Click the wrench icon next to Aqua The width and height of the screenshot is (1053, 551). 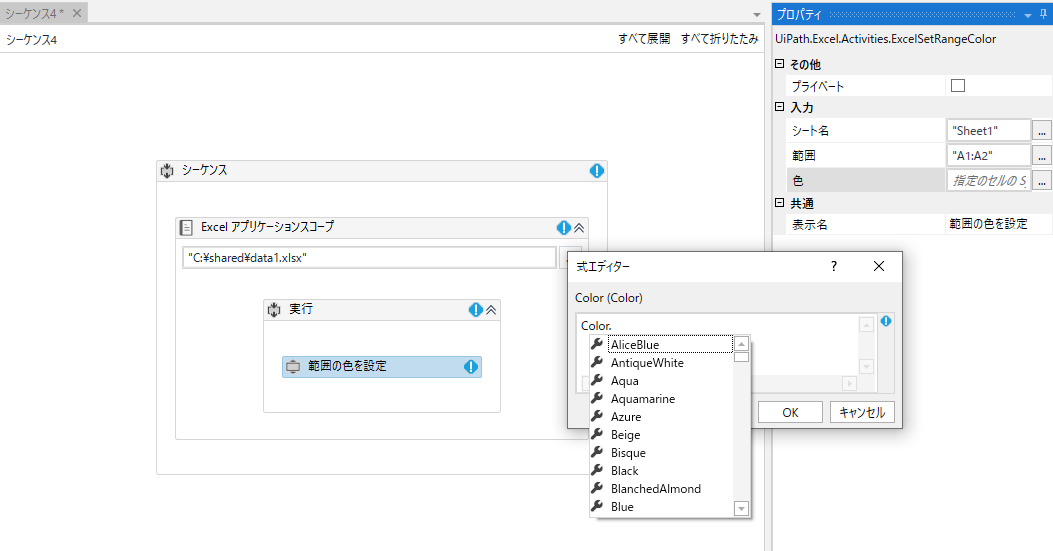pyautogui.click(x=597, y=380)
